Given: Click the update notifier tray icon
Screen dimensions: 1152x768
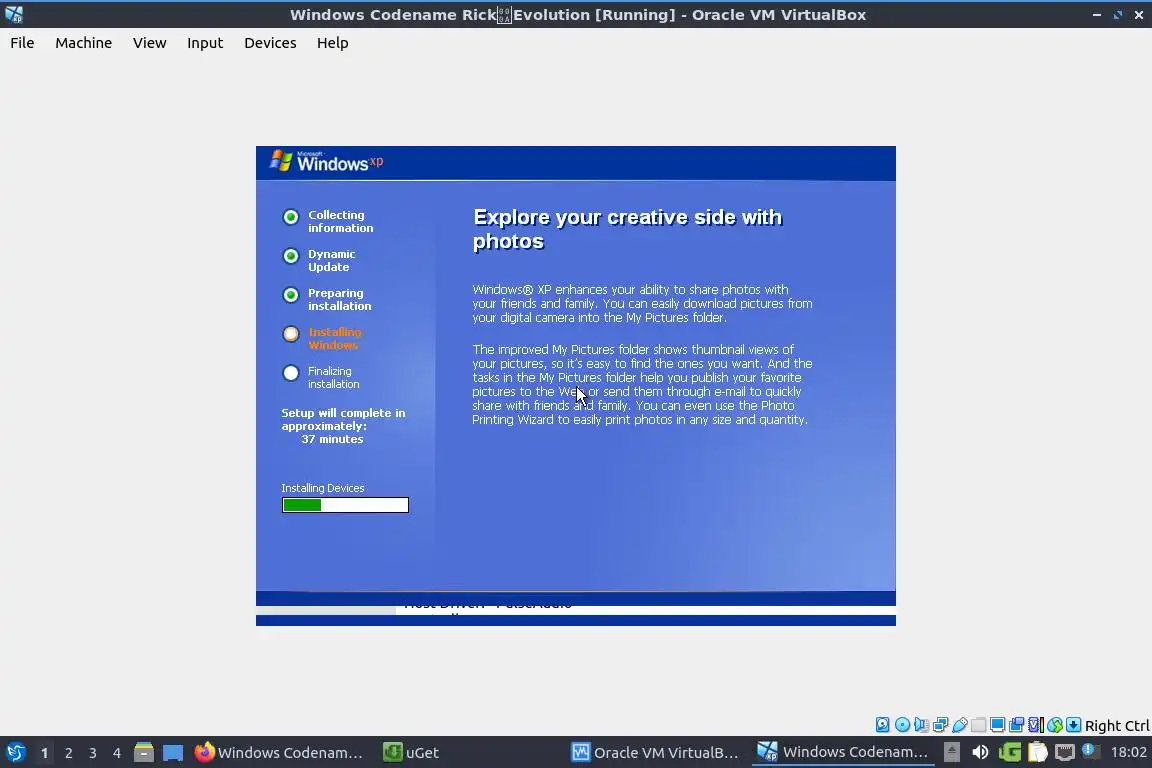Looking at the screenshot, I should coord(1091,751).
